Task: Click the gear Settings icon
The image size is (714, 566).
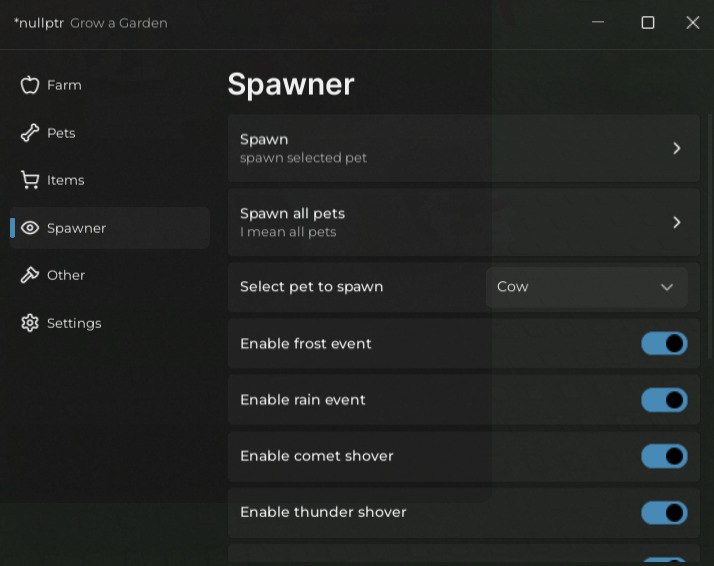Action: 30,323
